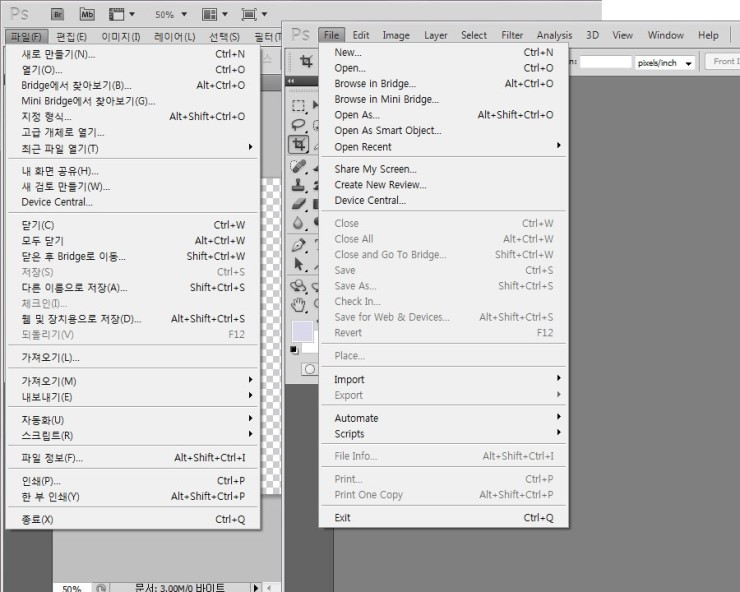Select the Rectangular Marquee tool
The height and width of the screenshot is (592, 740).
pyautogui.click(x=298, y=105)
